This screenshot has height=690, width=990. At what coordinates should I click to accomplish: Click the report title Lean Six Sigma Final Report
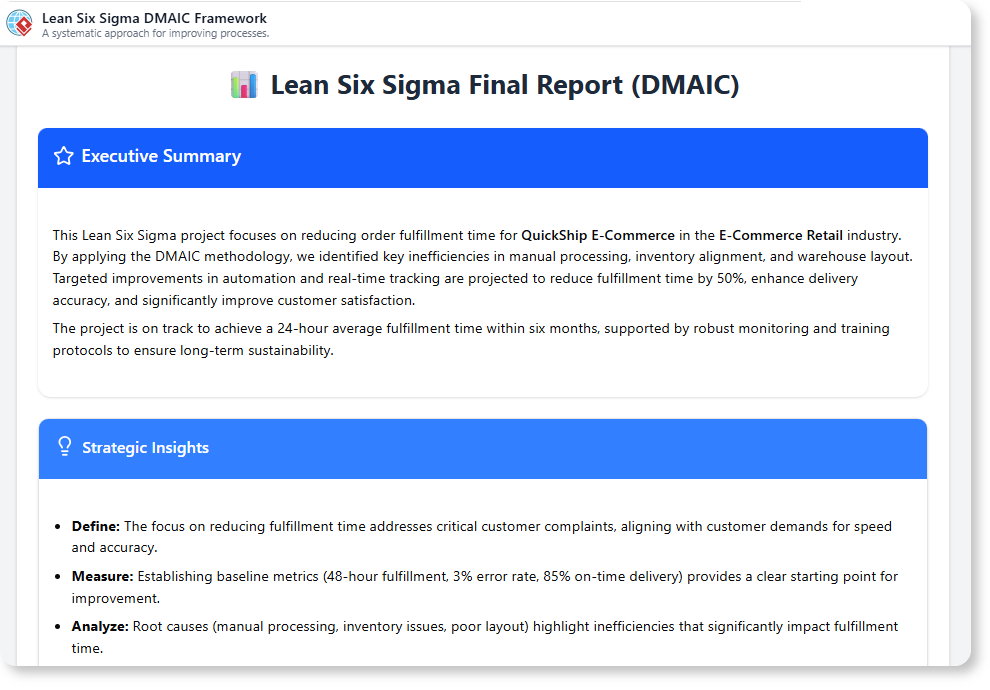[505, 84]
